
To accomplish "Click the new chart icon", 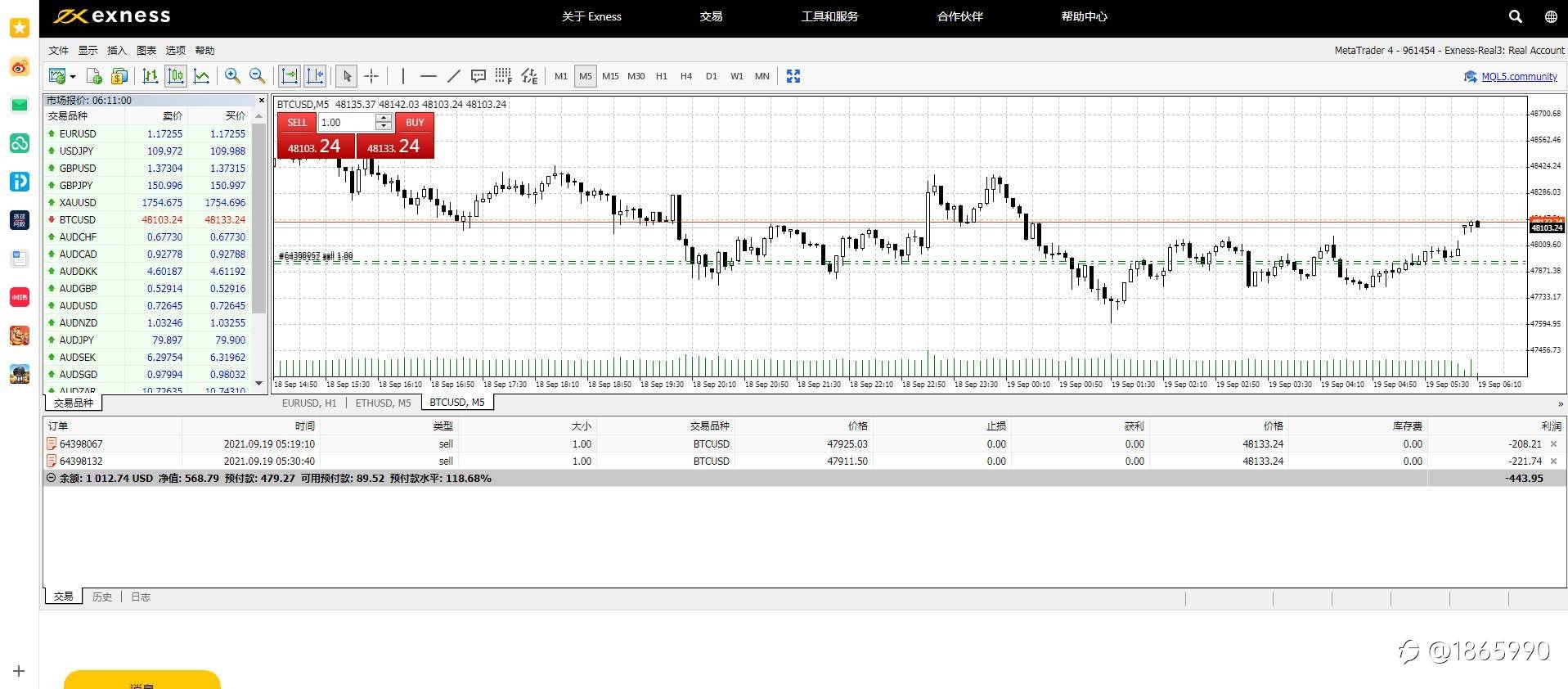I will (x=56, y=76).
